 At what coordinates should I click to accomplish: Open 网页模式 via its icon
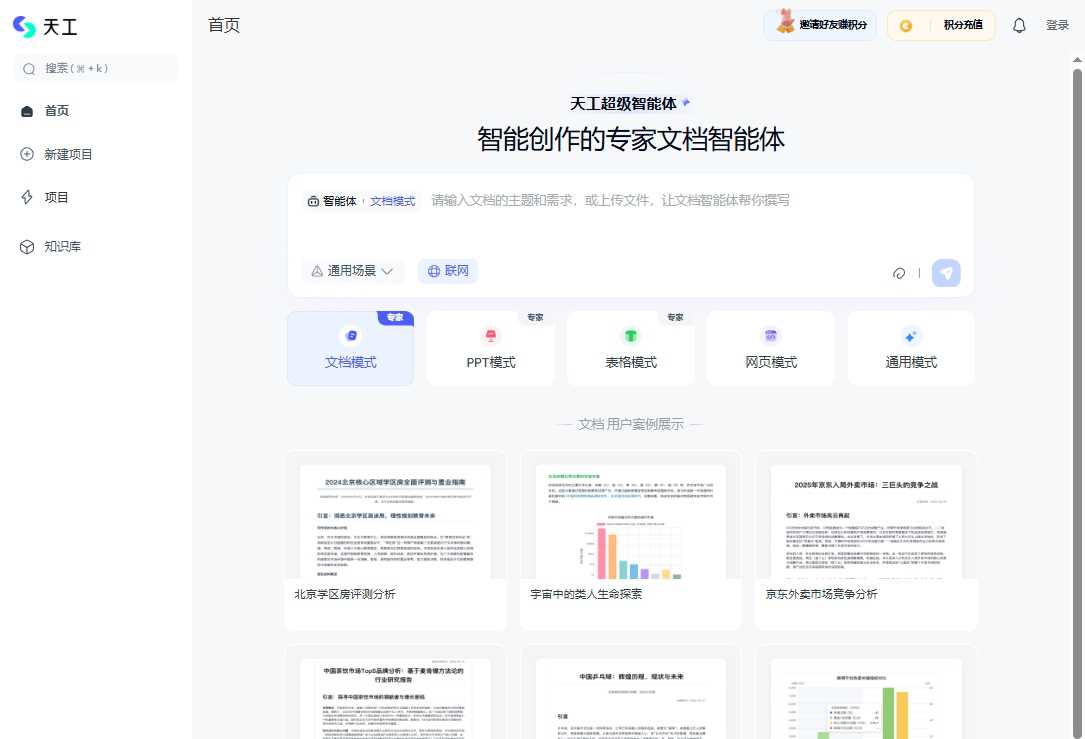click(771, 337)
